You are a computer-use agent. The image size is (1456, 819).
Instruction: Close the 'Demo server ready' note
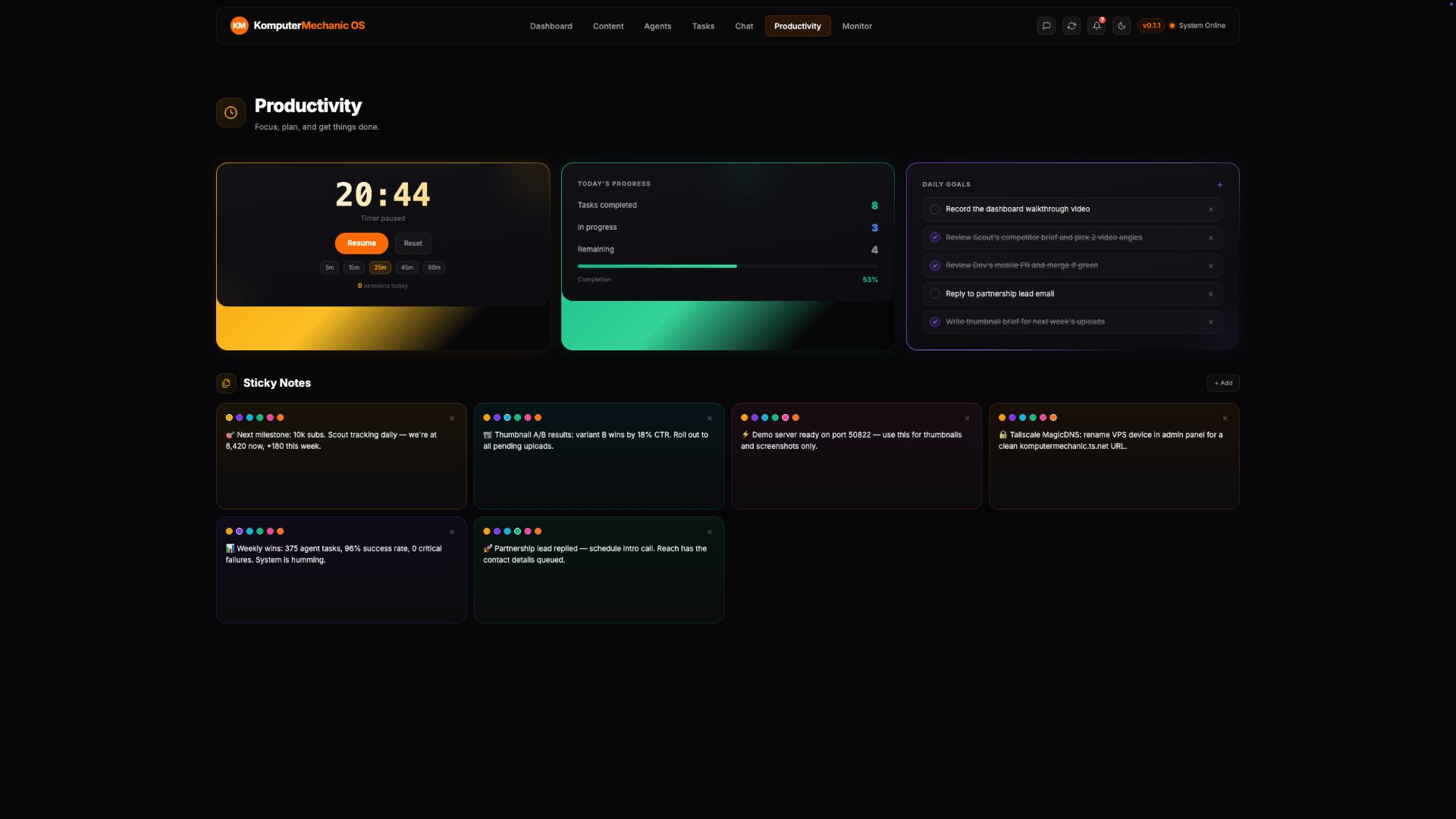point(967,419)
